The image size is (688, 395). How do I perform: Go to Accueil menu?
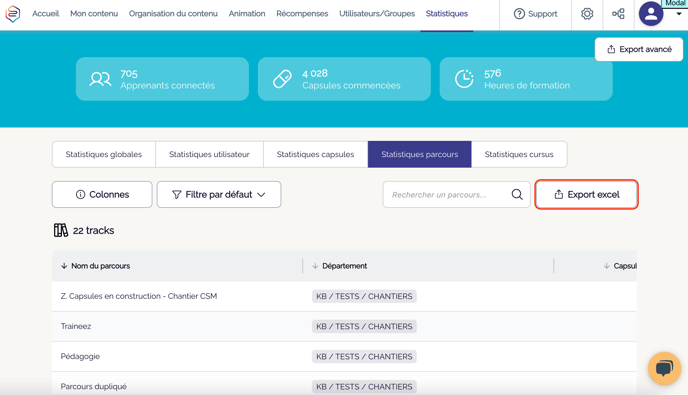click(46, 14)
